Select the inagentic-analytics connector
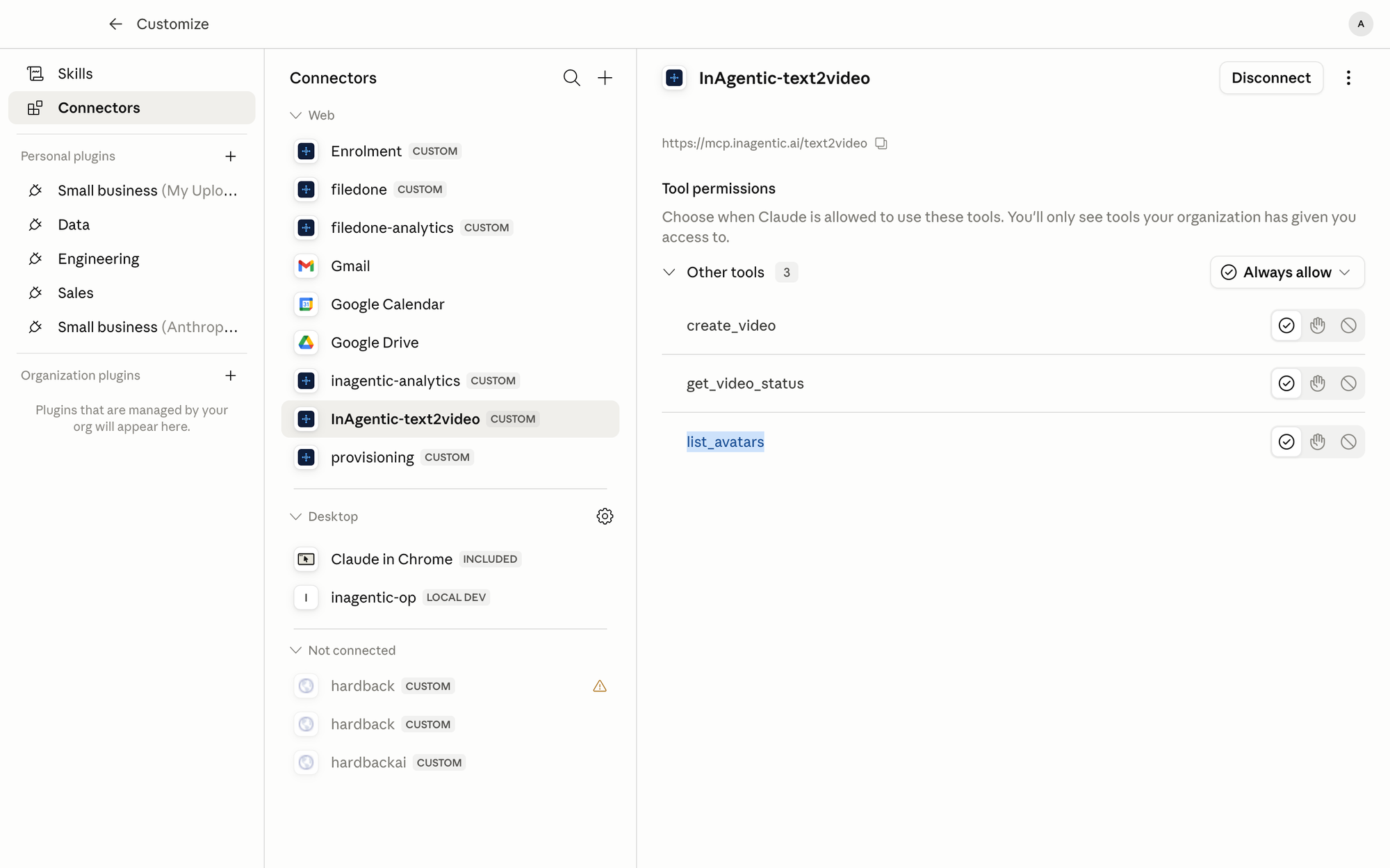The width and height of the screenshot is (1390, 868). click(450, 381)
